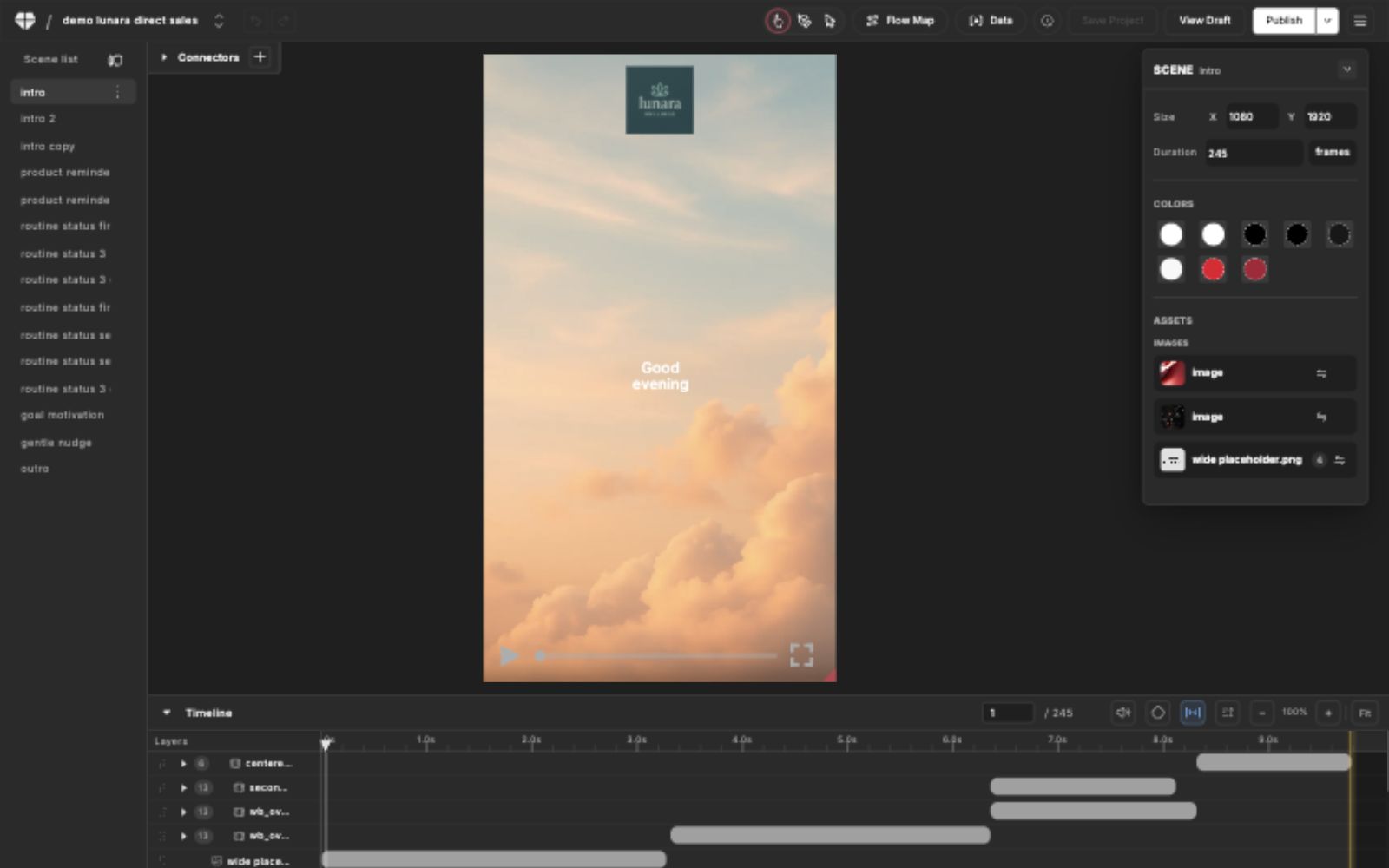Screen dimensions: 1389x868
Task: Collapse the Scene properties panel chevron
Action: 1346,69
